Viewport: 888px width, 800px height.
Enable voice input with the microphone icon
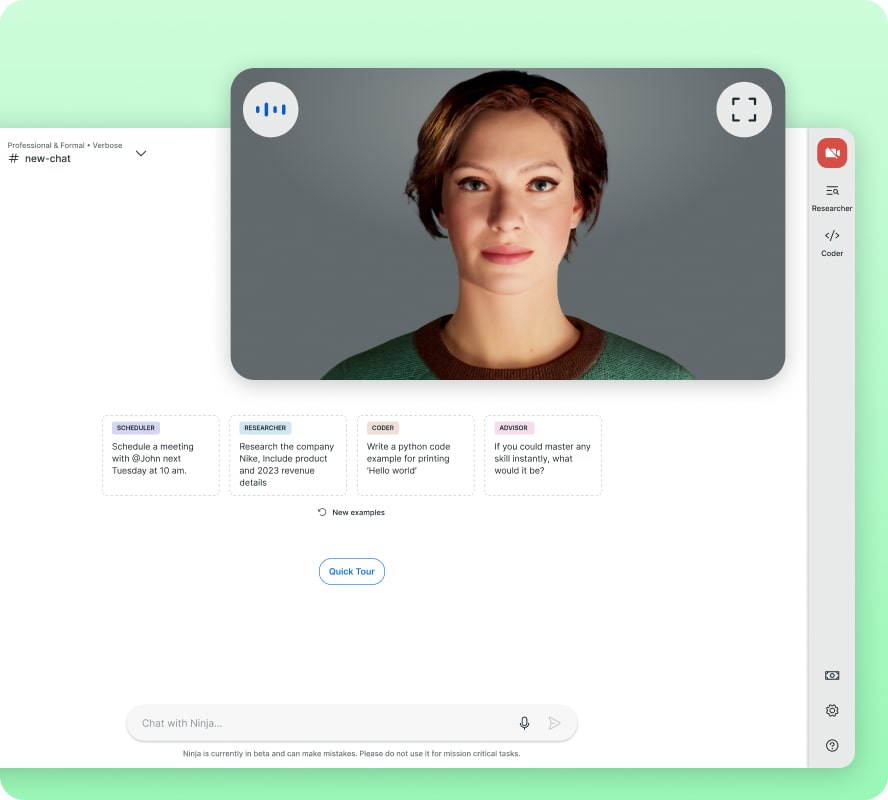(524, 722)
